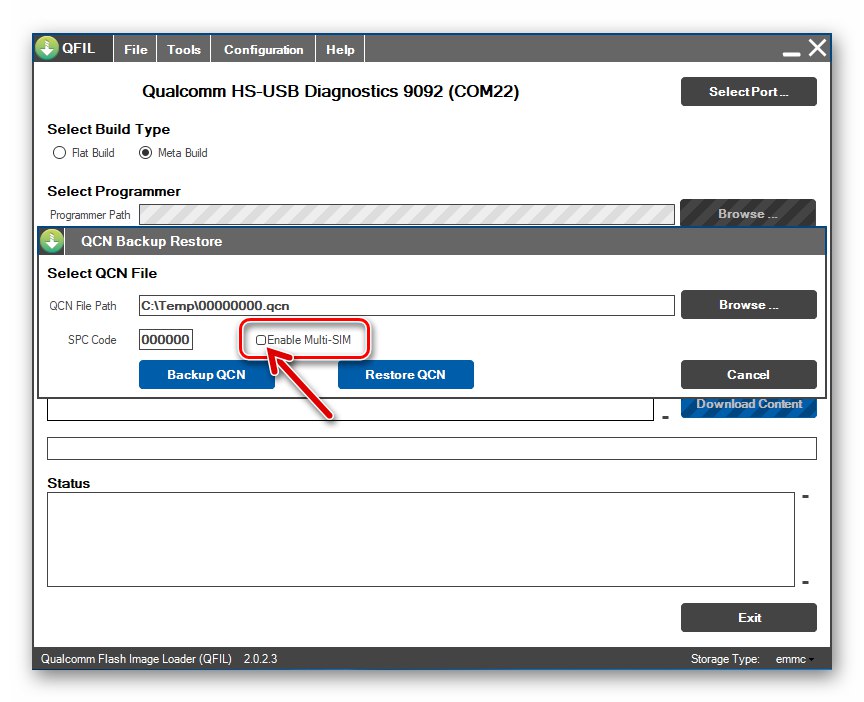Open the Storage Type emmc dropdown
864x702 pixels.
pos(794,659)
